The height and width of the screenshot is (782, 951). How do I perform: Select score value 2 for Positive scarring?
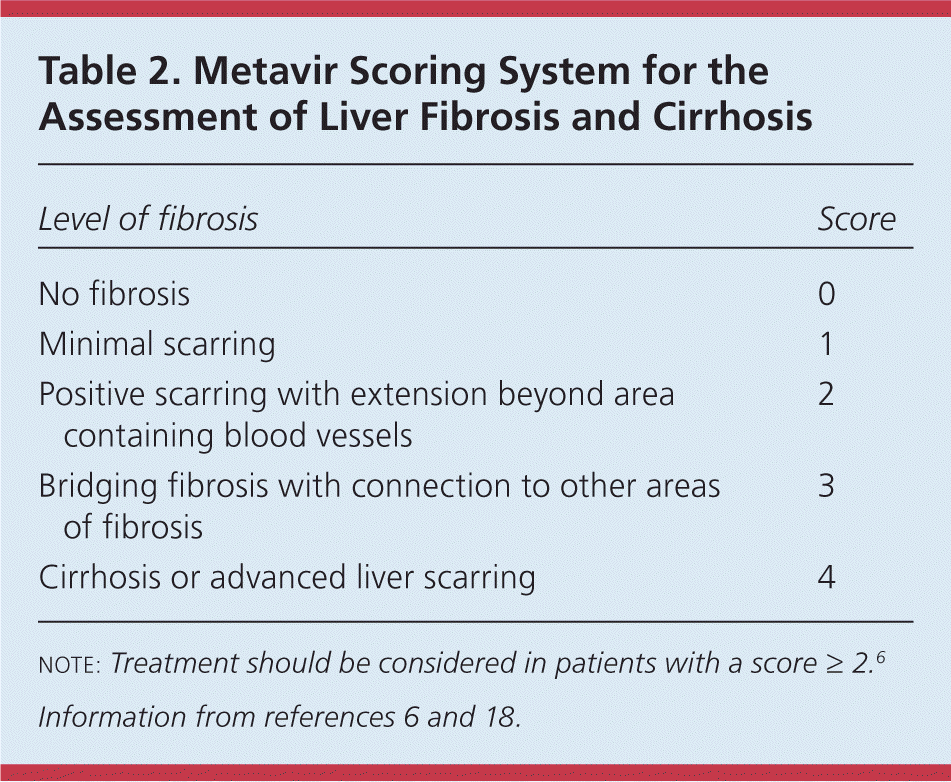click(x=825, y=394)
